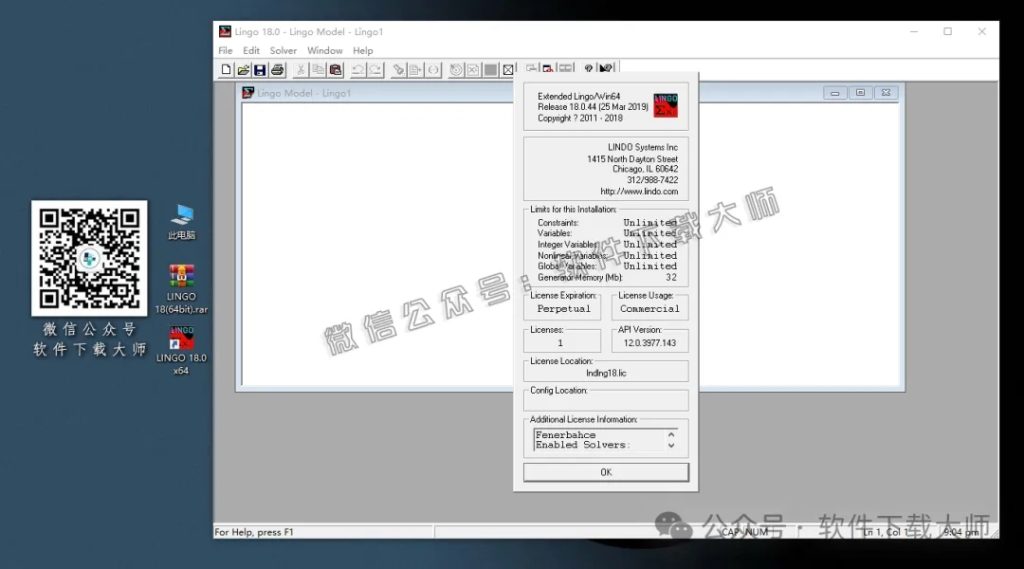Click the Print toolbar icon
The width and height of the screenshot is (1024, 569).
click(277, 70)
